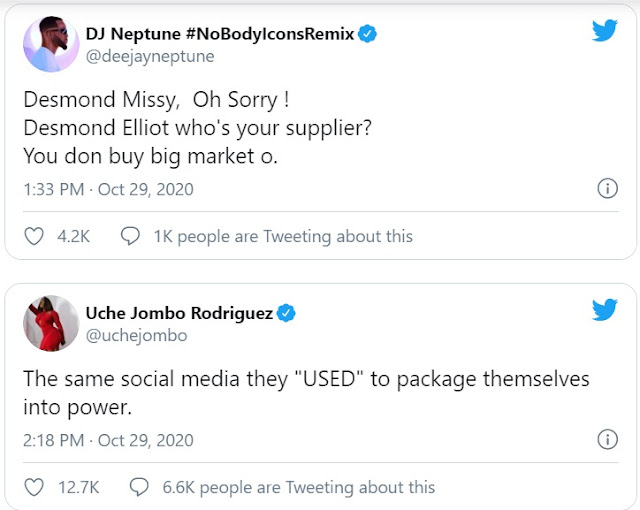The width and height of the screenshot is (640, 510).
Task: Open the @uchejombo handle link
Action: coord(143,336)
